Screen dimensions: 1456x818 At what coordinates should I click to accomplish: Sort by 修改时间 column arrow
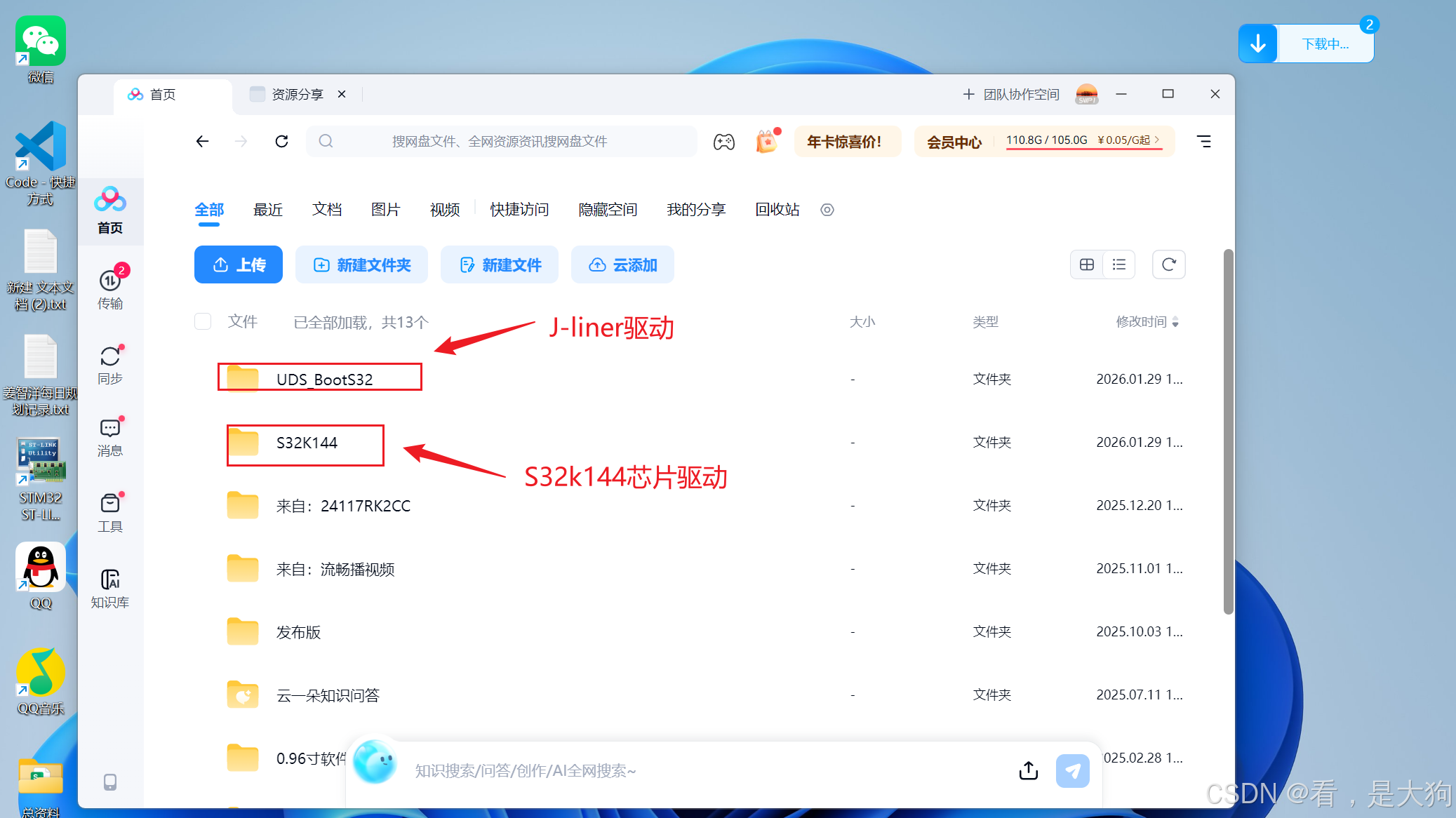tap(1175, 322)
